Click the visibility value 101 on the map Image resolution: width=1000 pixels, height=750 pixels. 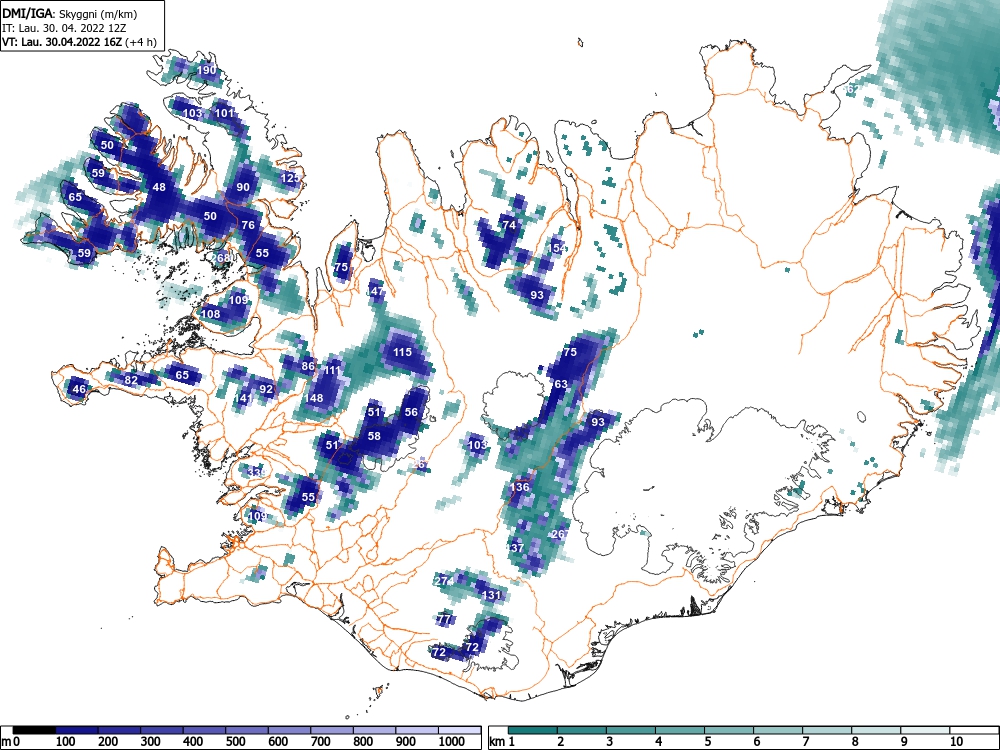[x=224, y=114]
